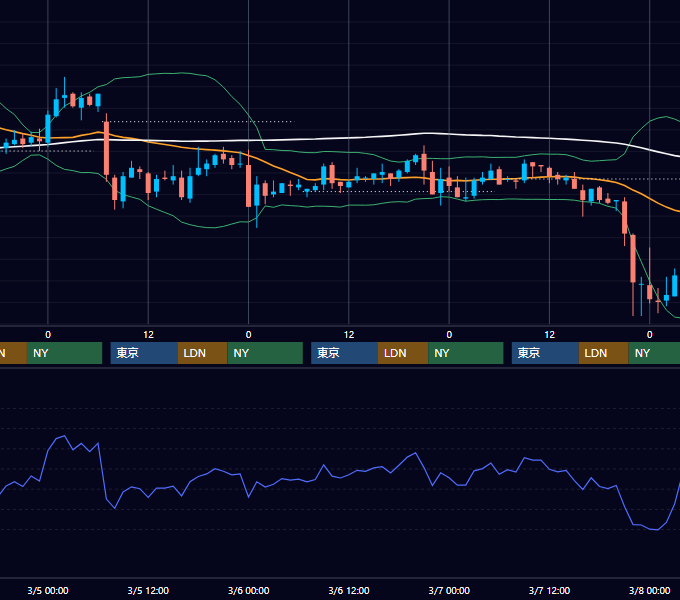Click the '3/8 00:00' date label
The image size is (680, 600).
click(649, 590)
